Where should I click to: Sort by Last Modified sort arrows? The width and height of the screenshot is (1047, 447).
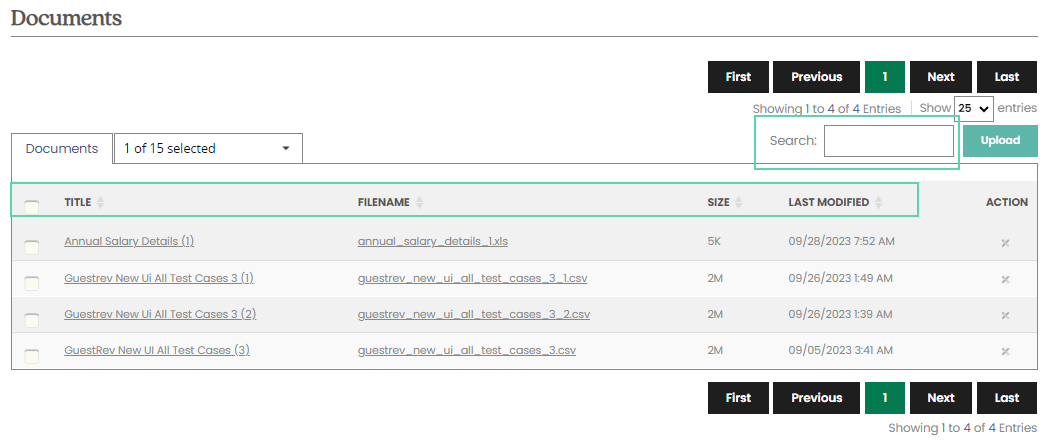pos(879,202)
